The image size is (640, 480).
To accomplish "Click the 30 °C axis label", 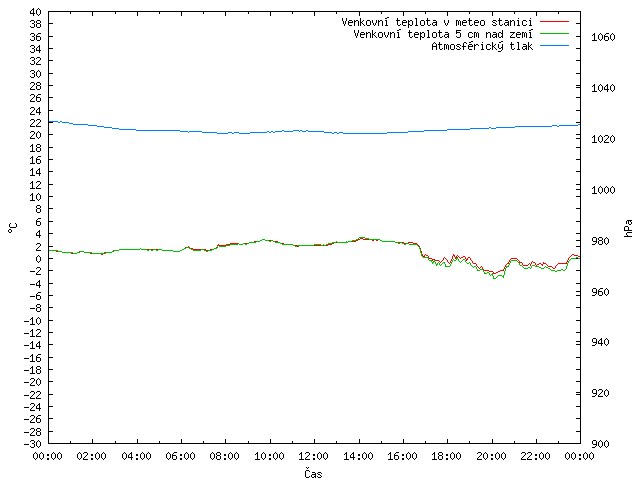I will point(36,74).
